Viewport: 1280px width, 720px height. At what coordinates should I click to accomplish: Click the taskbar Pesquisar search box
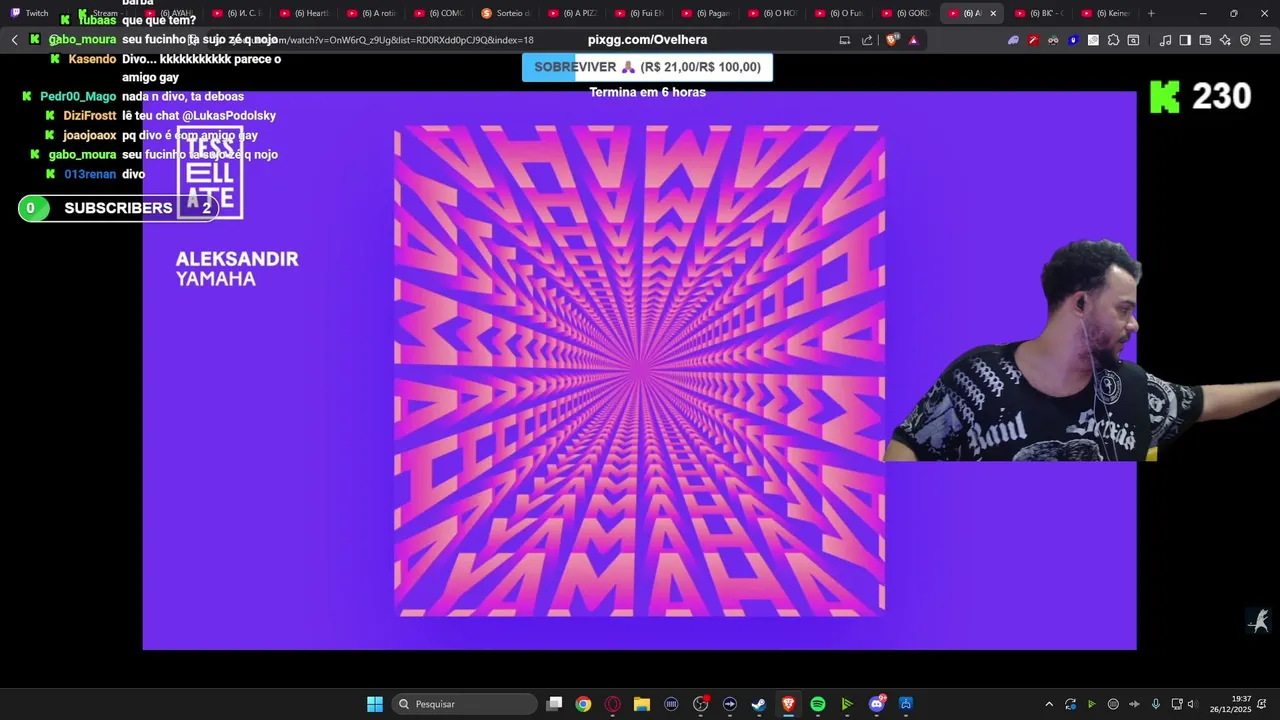pos(464,704)
